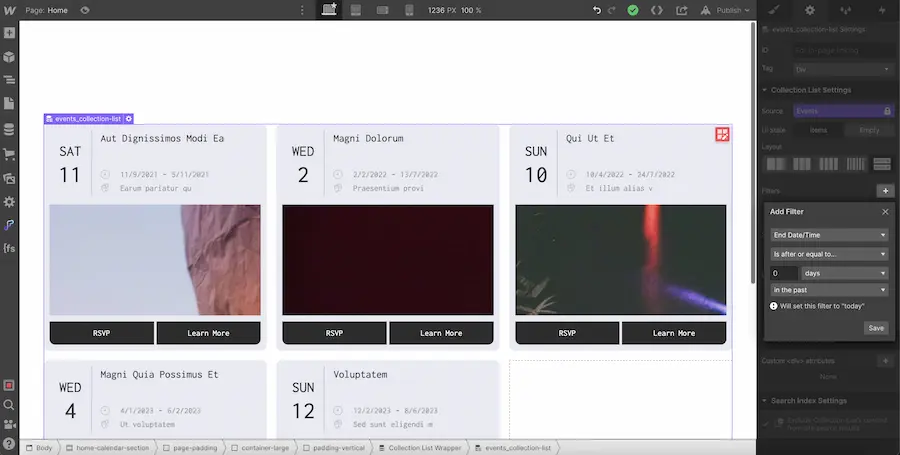Viewport: 900px width, 455px height.
Task: Click the purple curve app icon in sidebar
Action: [9, 225]
